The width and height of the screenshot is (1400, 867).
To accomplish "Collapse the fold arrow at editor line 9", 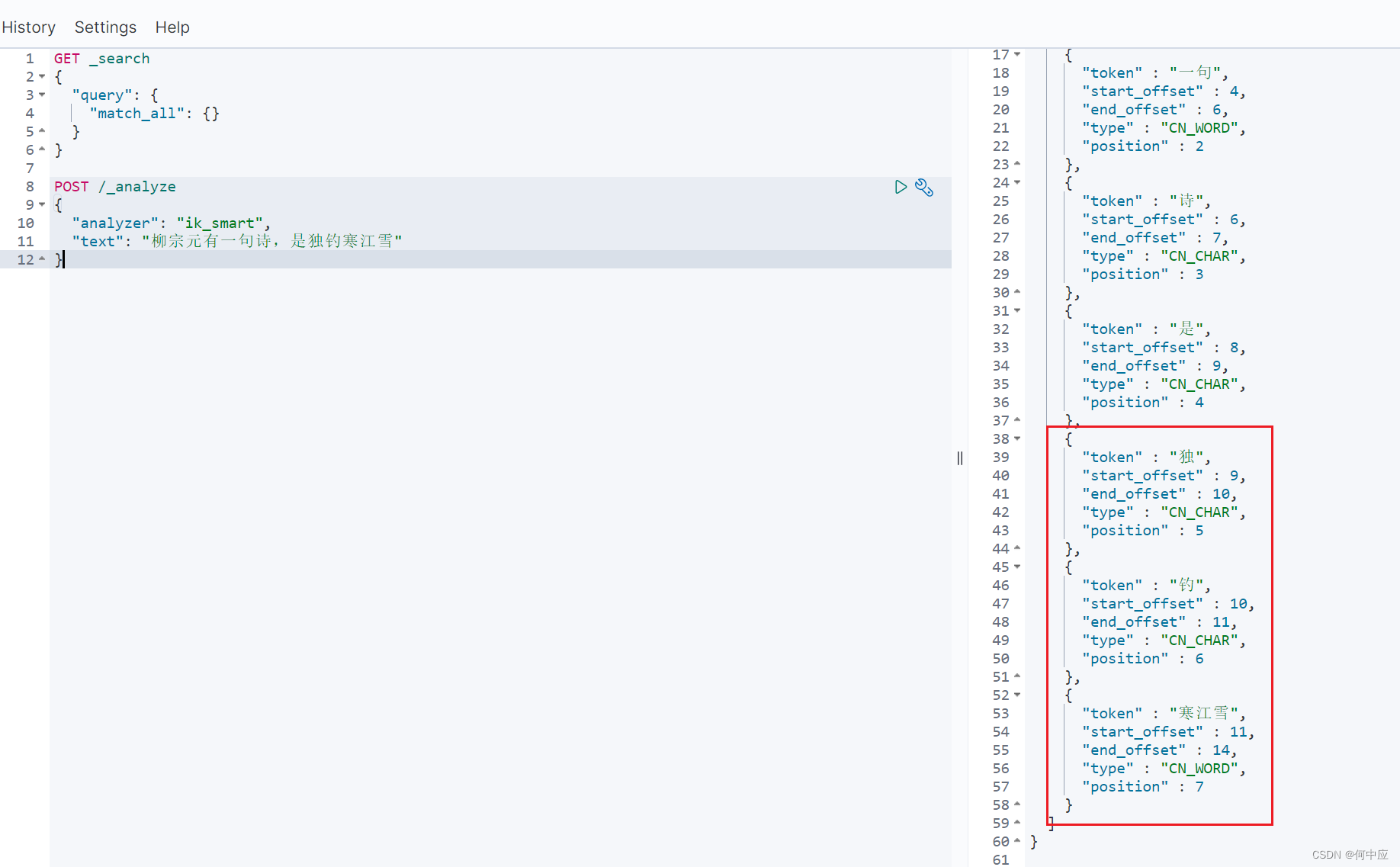I will click(42, 204).
